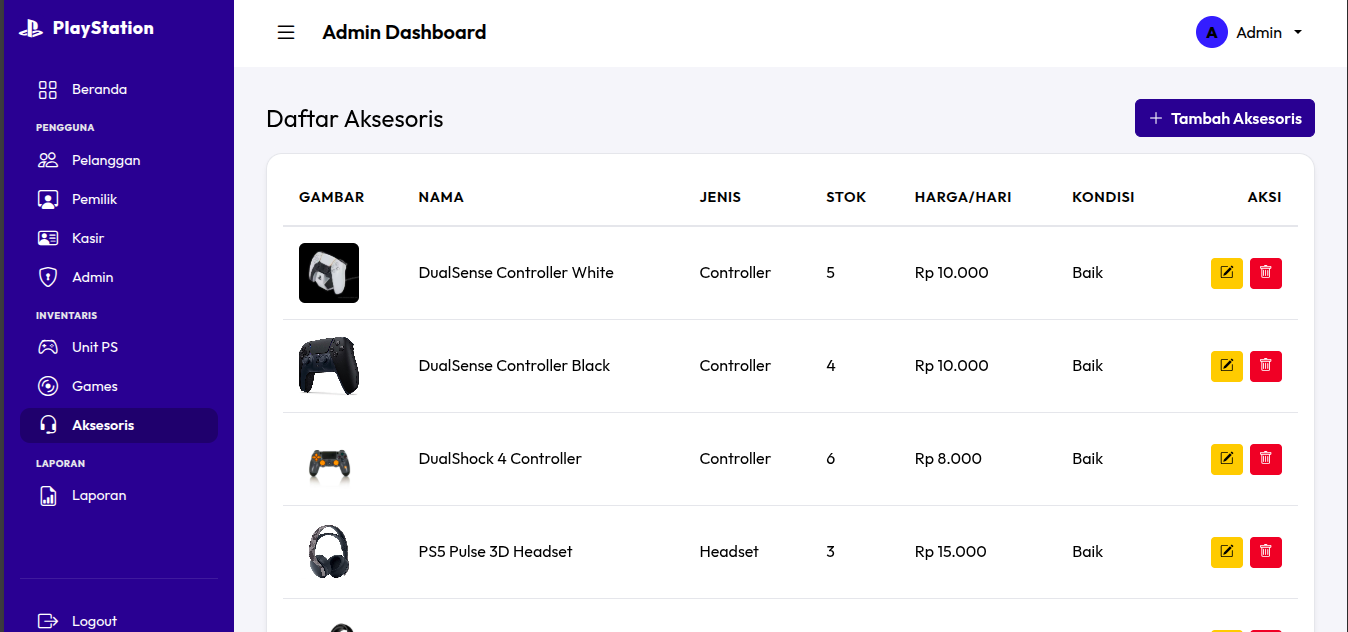
Task: Click the Rp 8.000 price cell
Action: 948,459
